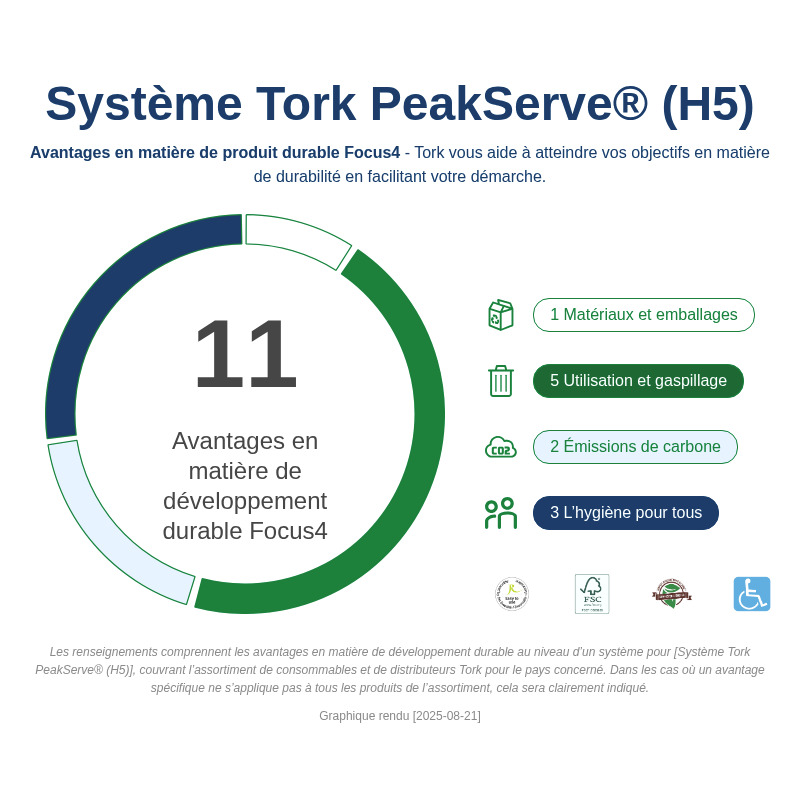Viewport: 800px width, 800px height.
Task: Click the blue accessibility wheelchair logo
Action: (752, 593)
